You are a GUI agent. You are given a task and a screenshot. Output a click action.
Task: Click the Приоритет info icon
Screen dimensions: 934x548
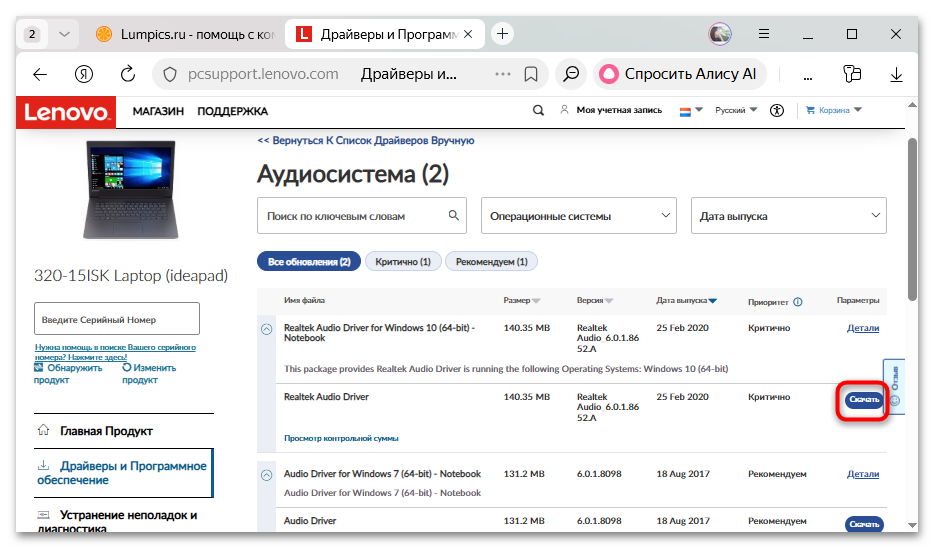[x=798, y=302]
